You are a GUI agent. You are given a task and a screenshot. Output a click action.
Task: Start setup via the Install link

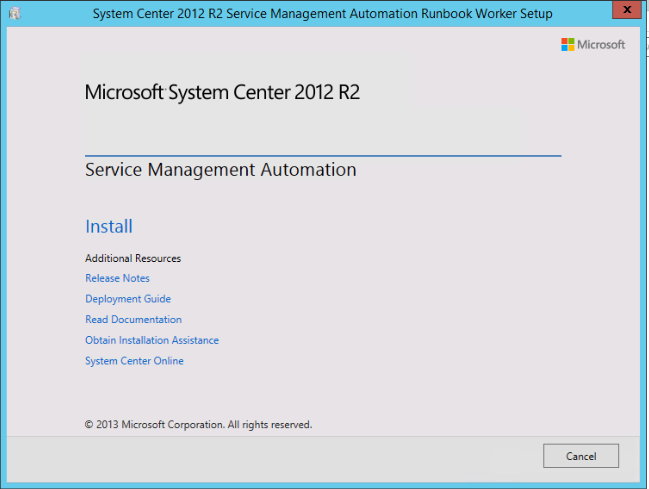[109, 227]
